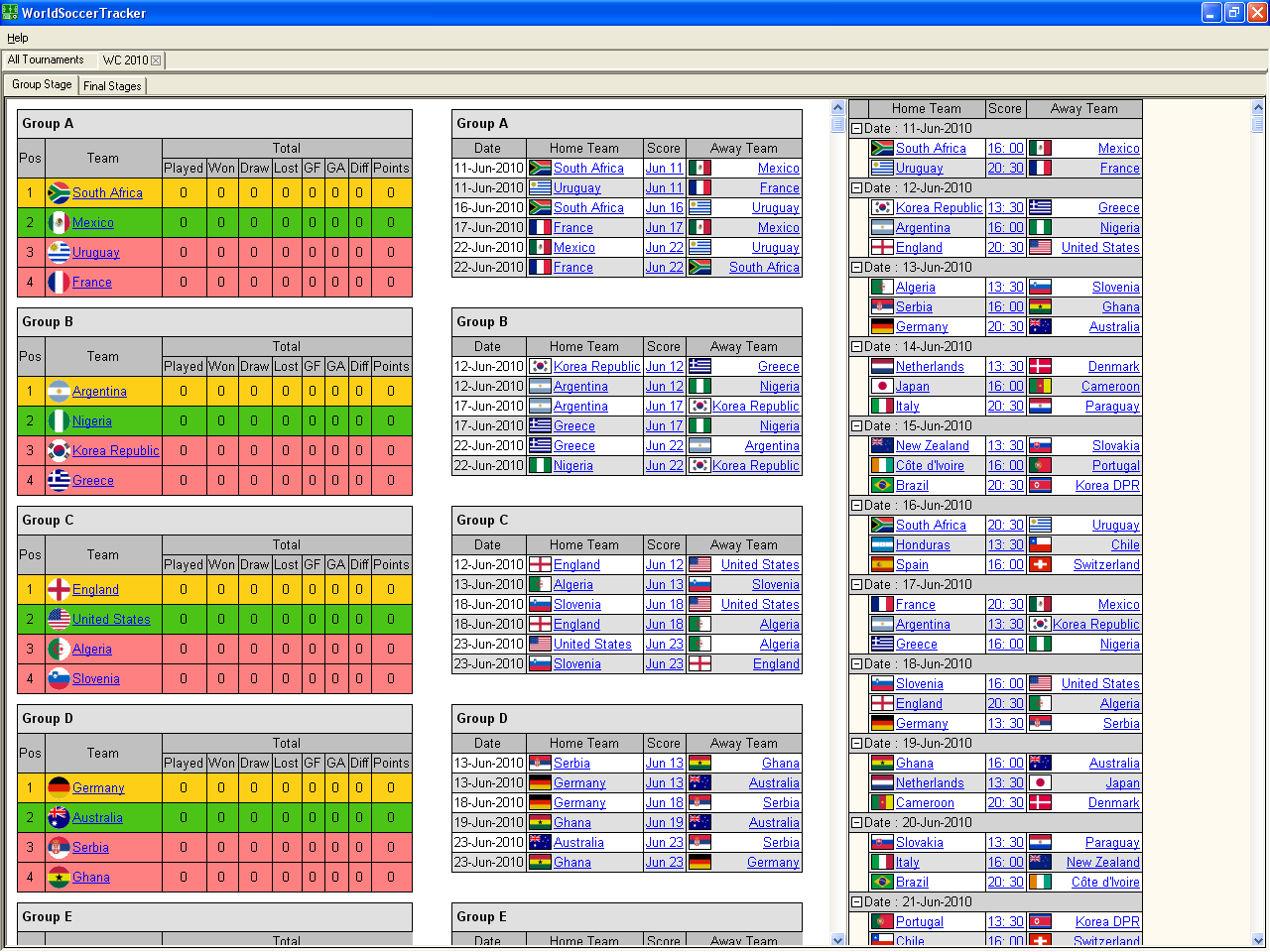Click Slovakia home link on 20-Jun-2010
1270x952 pixels.
920,842
